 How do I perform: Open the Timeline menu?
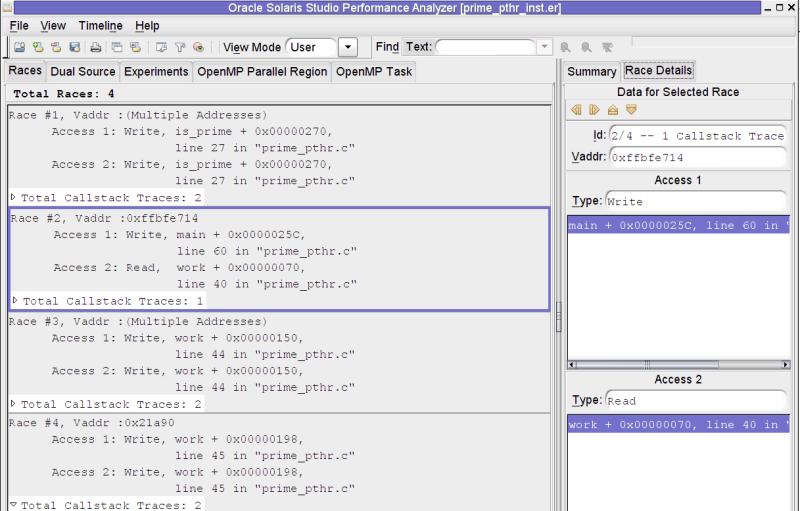101,25
